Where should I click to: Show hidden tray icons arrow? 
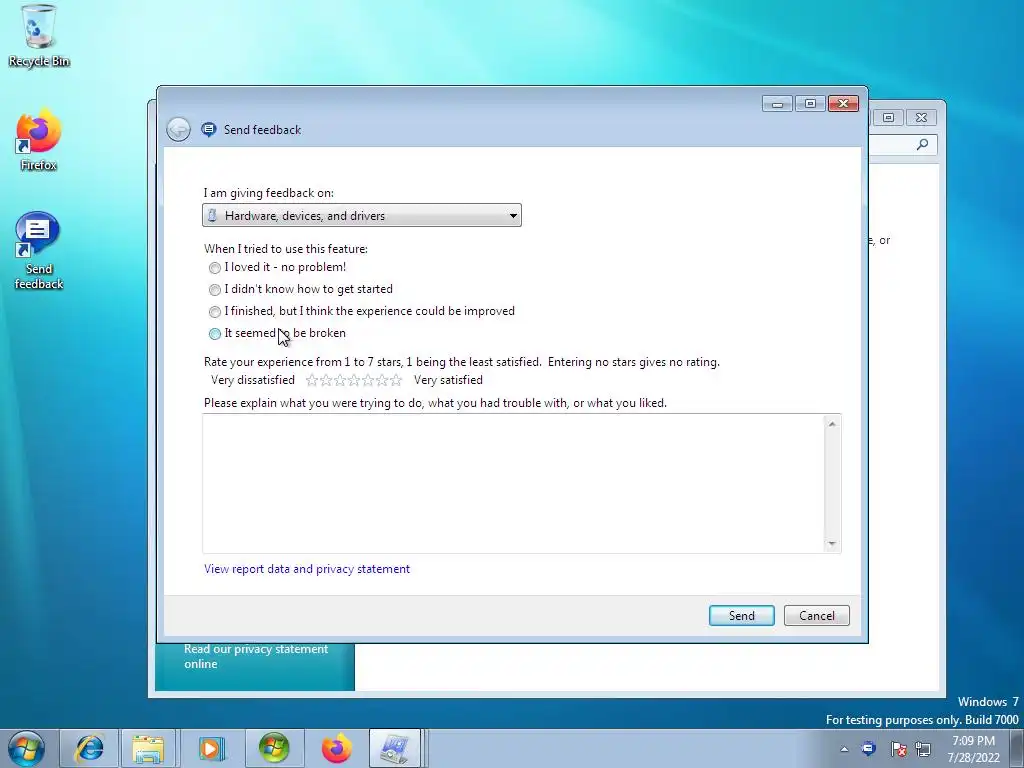pyautogui.click(x=844, y=749)
